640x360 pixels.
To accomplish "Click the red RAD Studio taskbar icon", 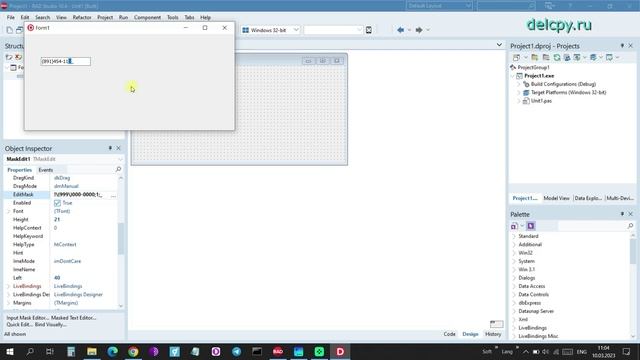I will point(278,351).
